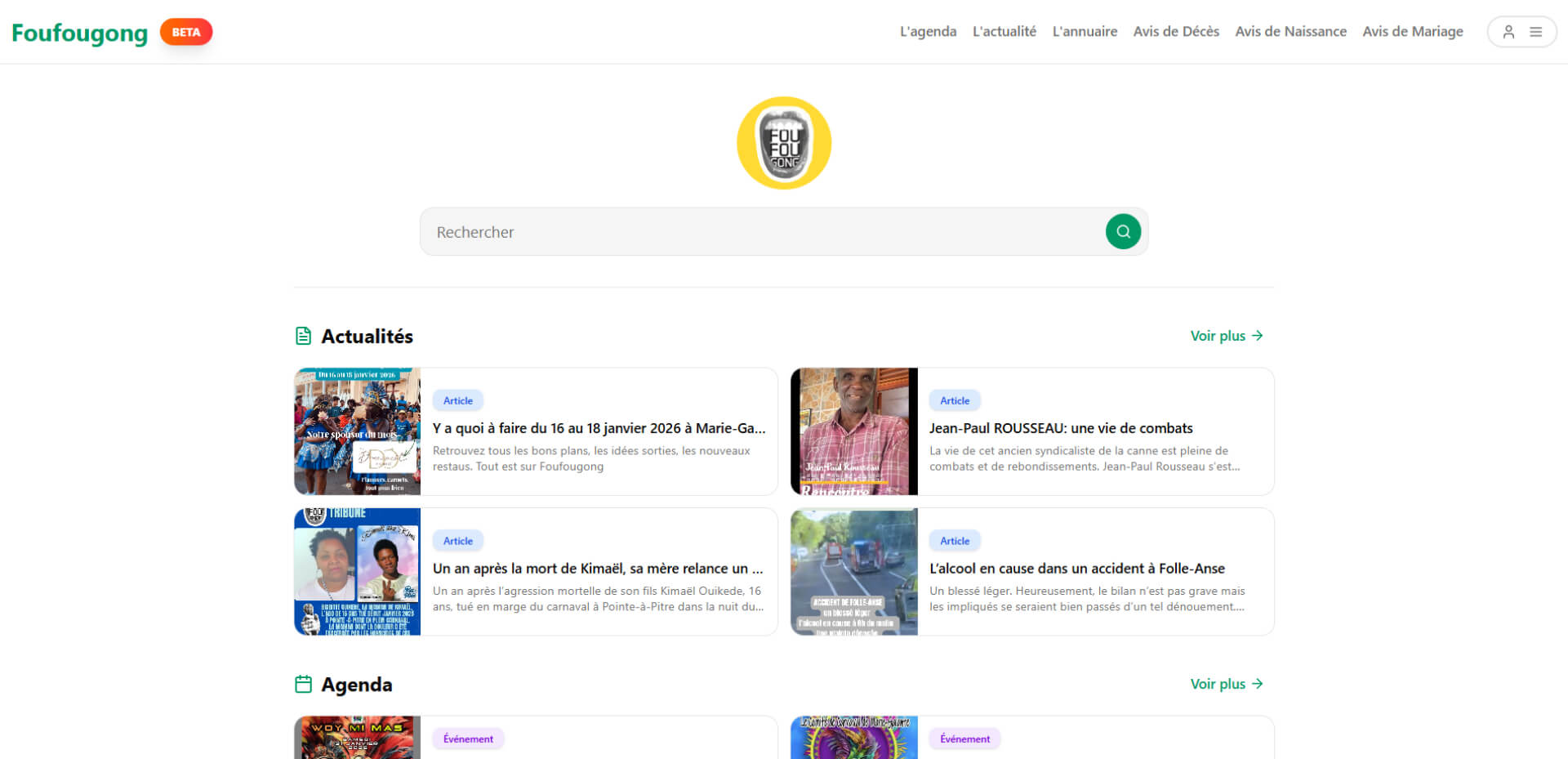This screenshot has height=759, width=1568.
Task: Click the search magnifier icon
Action: [1123, 231]
